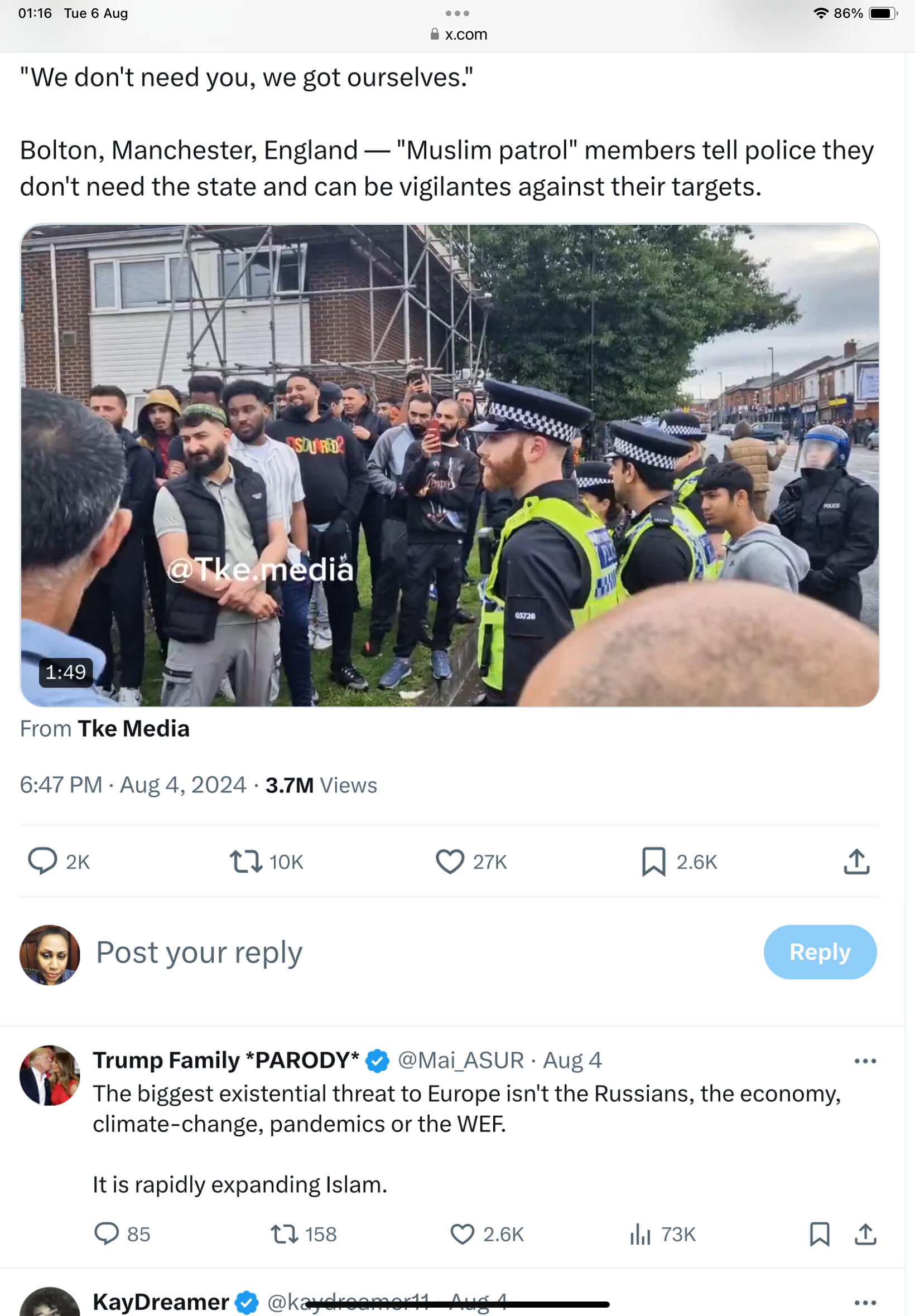View analytics showing 73K on reply
The height and width of the screenshot is (1316, 915).
click(x=639, y=1233)
